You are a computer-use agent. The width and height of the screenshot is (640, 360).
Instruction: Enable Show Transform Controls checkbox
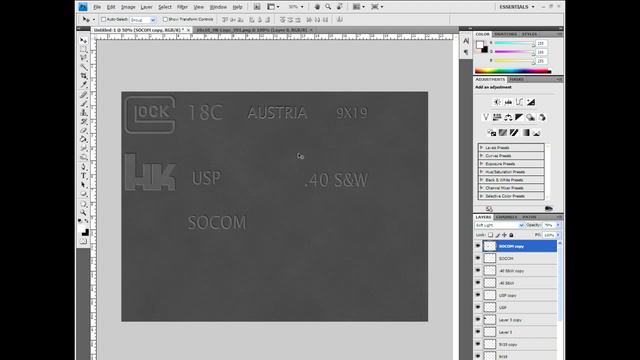[165, 20]
